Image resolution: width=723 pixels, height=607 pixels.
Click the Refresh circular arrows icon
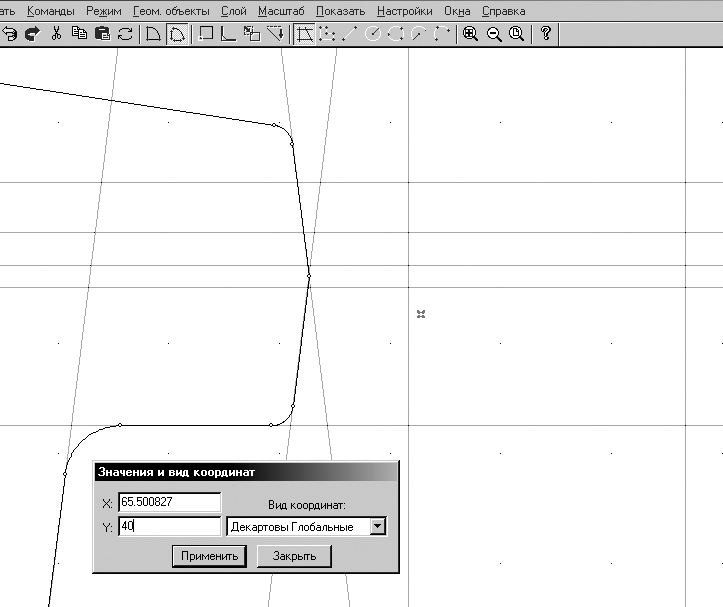coord(125,34)
